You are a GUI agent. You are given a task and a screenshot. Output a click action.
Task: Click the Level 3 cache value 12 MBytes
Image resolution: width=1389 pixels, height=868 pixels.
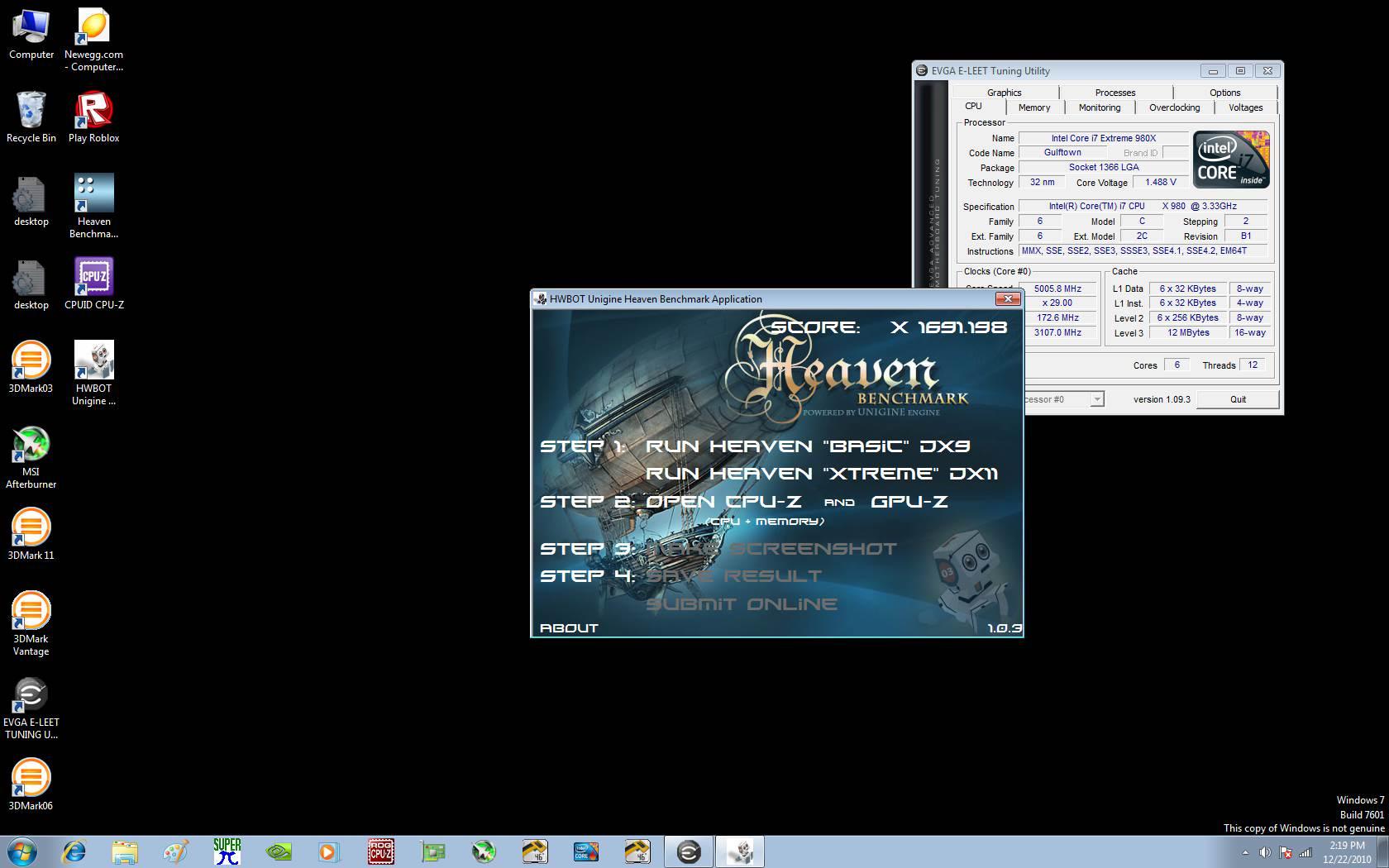point(1188,333)
